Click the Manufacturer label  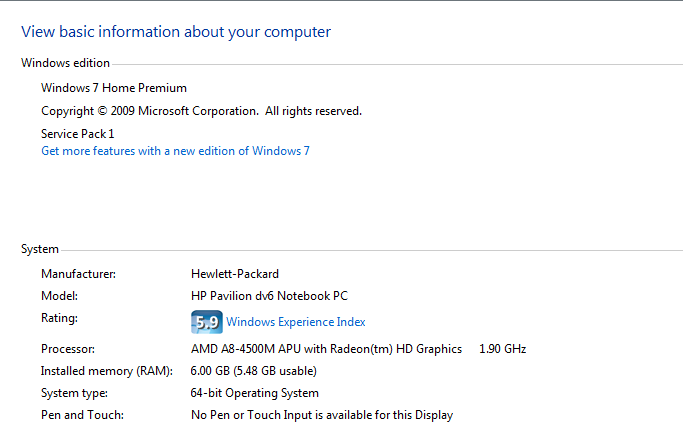pos(78,273)
